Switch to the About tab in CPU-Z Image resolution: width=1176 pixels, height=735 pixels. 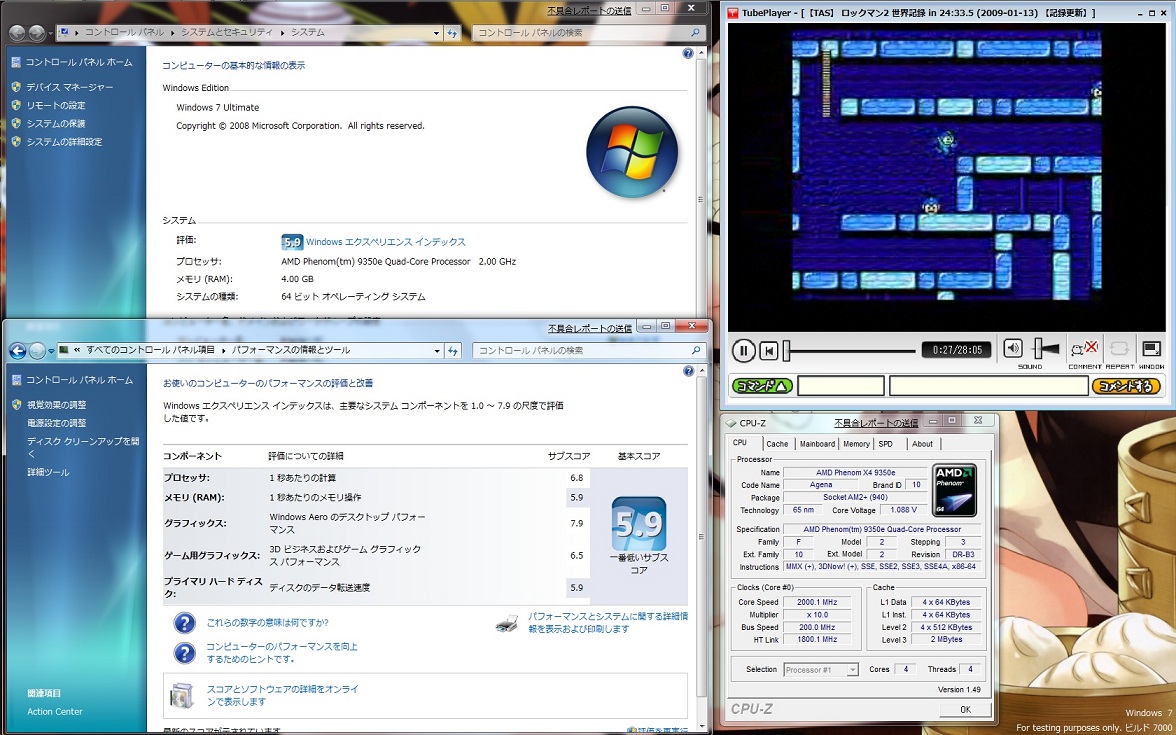click(x=922, y=444)
